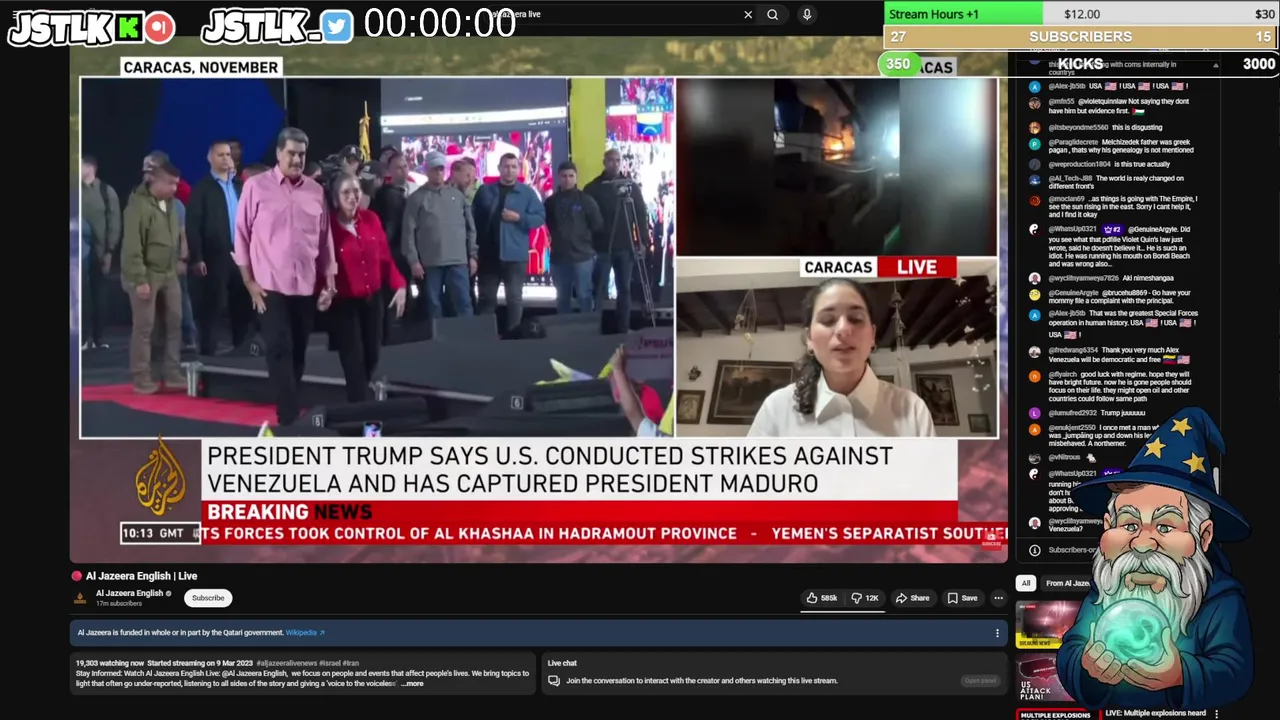
Task: Share the Al Jazeera live video
Action: point(912,598)
